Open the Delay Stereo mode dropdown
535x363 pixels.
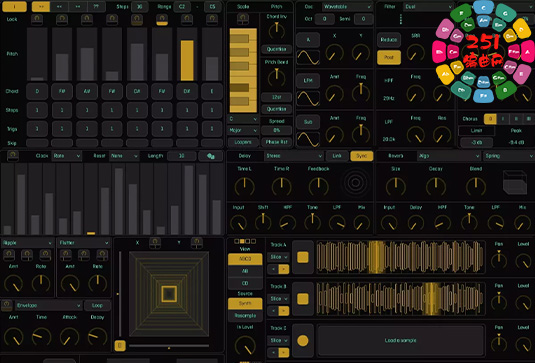click(294, 156)
